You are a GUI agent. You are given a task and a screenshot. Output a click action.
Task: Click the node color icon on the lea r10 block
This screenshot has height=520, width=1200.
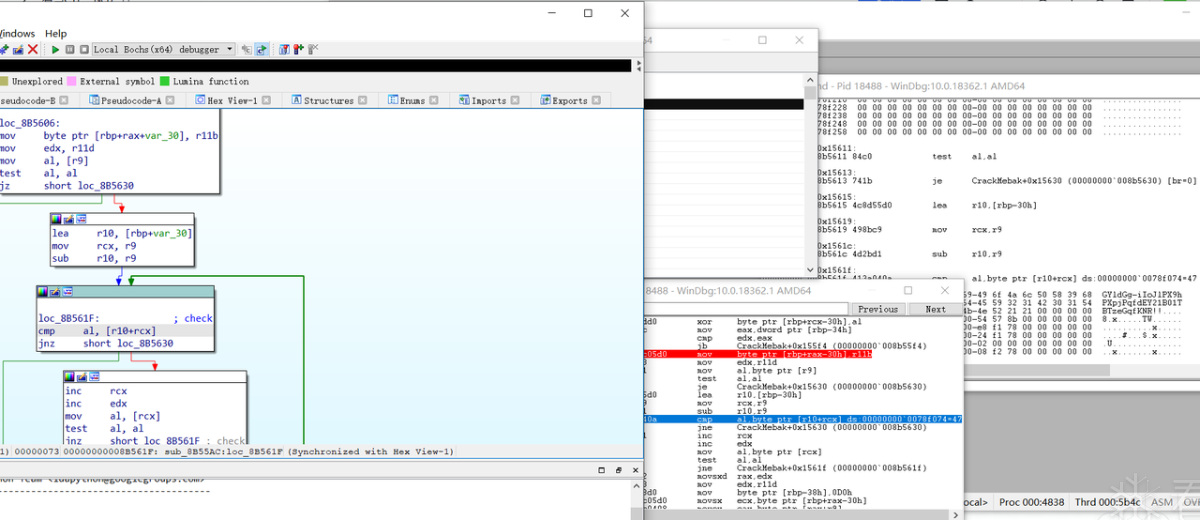pos(57,218)
